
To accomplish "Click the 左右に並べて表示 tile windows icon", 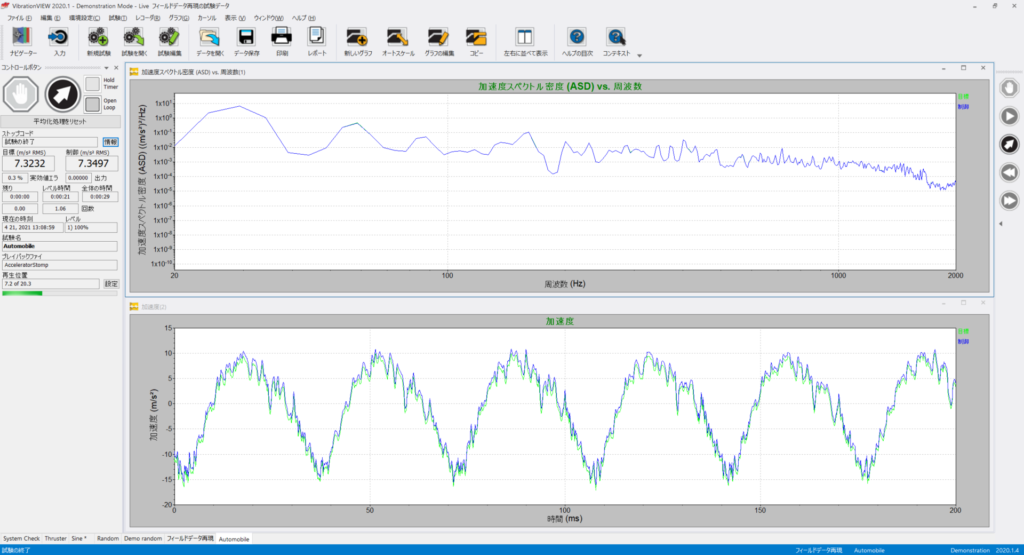I will tap(525, 41).
